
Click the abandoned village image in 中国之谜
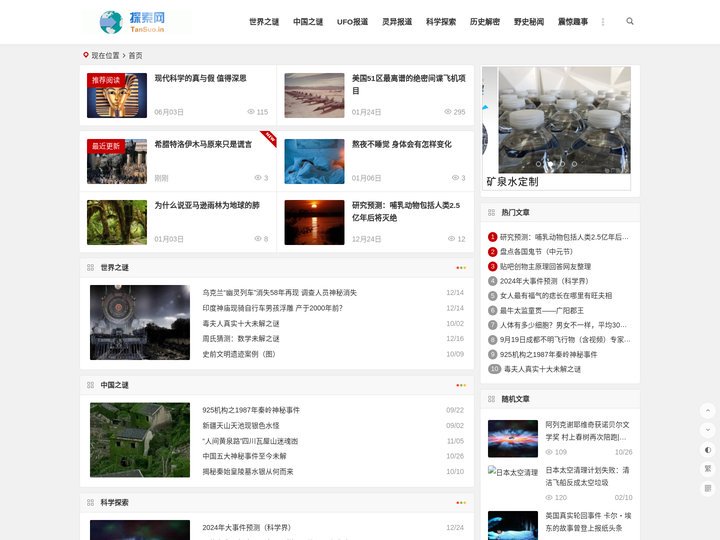click(x=140, y=440)
